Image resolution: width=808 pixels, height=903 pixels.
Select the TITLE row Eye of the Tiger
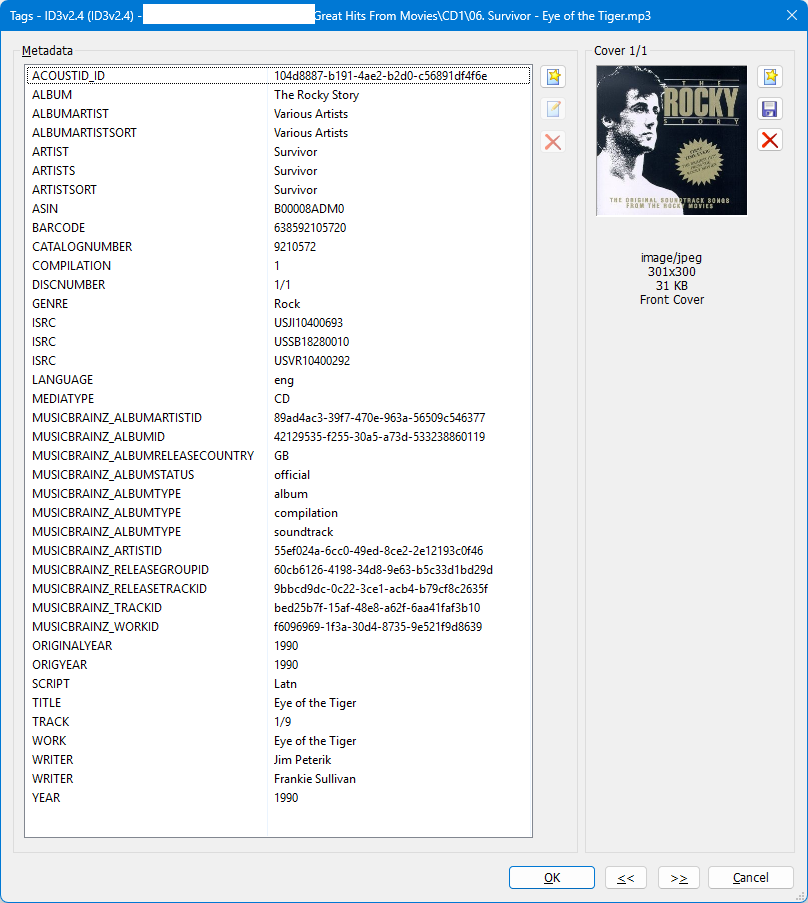click(x=278, y=703)
